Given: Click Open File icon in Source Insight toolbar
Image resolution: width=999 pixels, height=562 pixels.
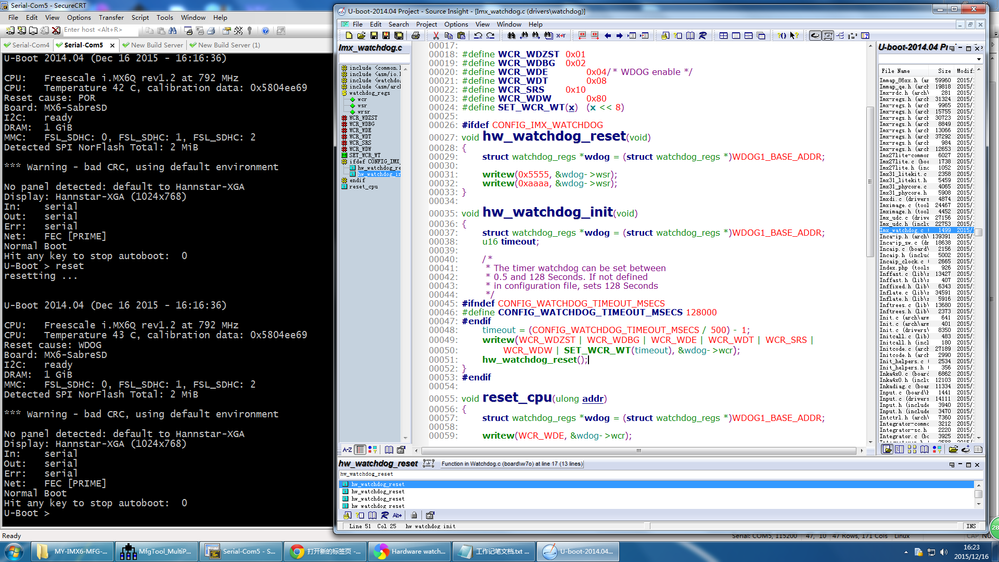Looking at the screenshot, I should click(x=361, y=36).
